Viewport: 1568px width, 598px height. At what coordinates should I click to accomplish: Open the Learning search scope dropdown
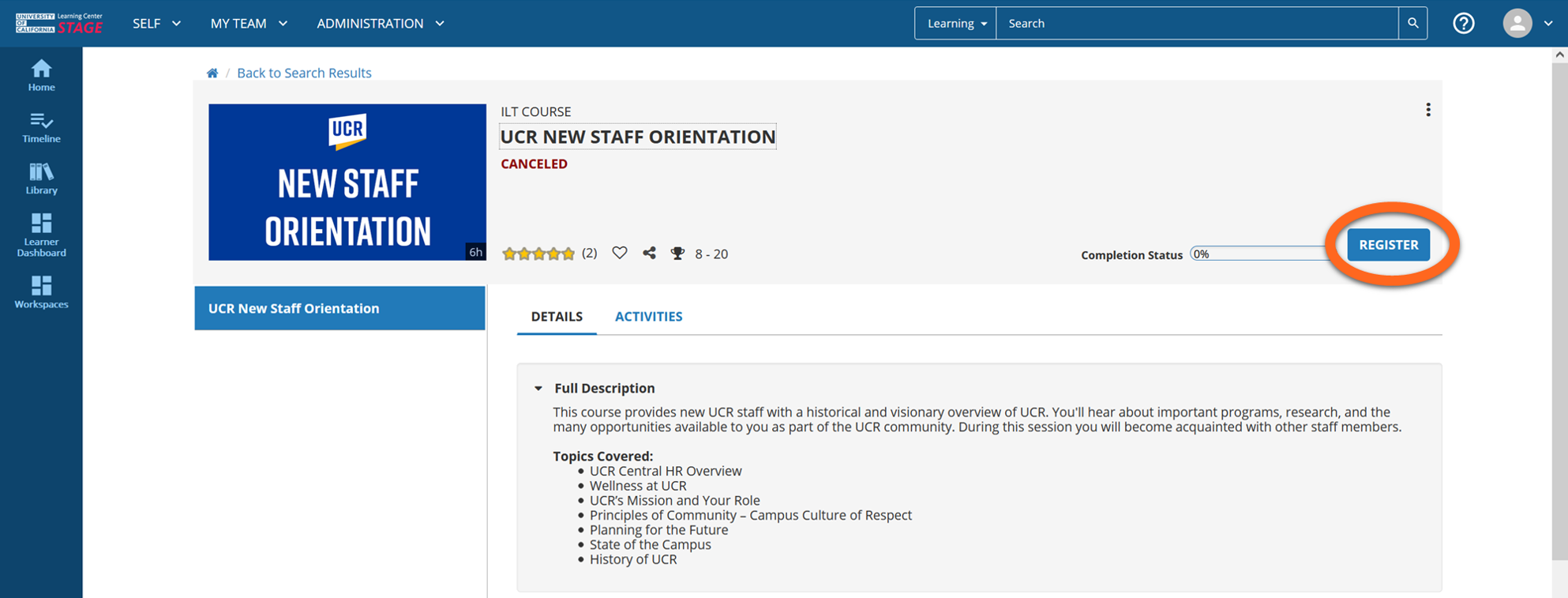pos(956,24)
